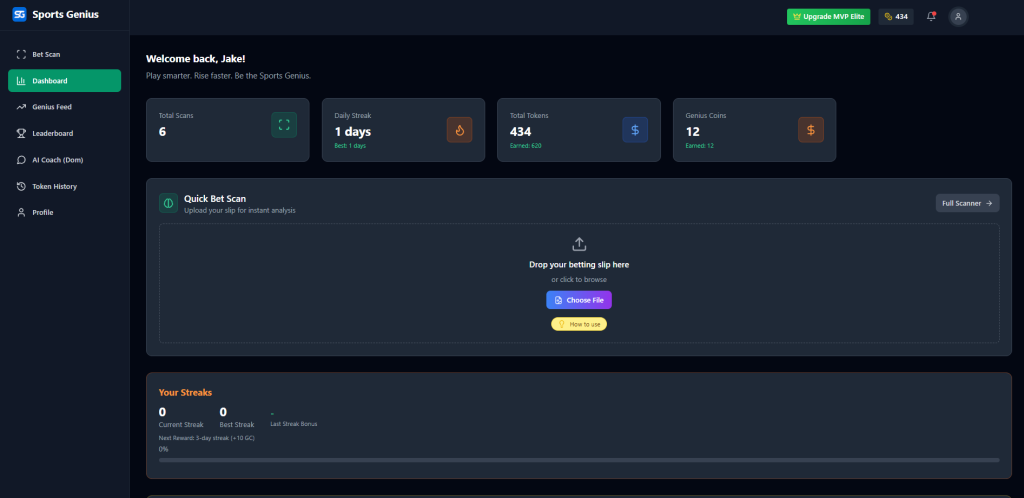The height and width of the screenshot is (498, 1024).
Task: View Token History in sidebar
Action: coord(54,186)
